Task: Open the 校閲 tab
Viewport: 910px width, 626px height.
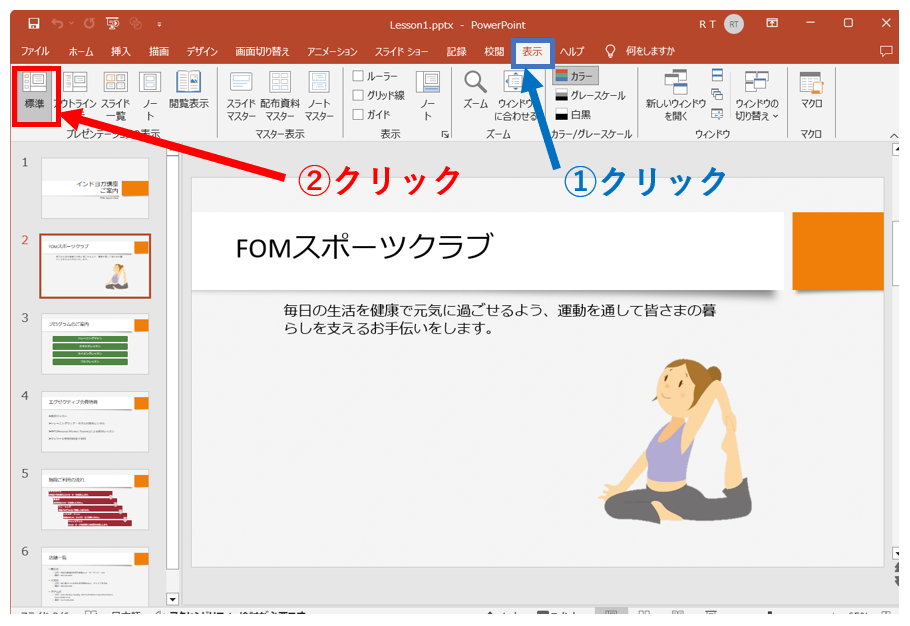Action: click(494, 51)
